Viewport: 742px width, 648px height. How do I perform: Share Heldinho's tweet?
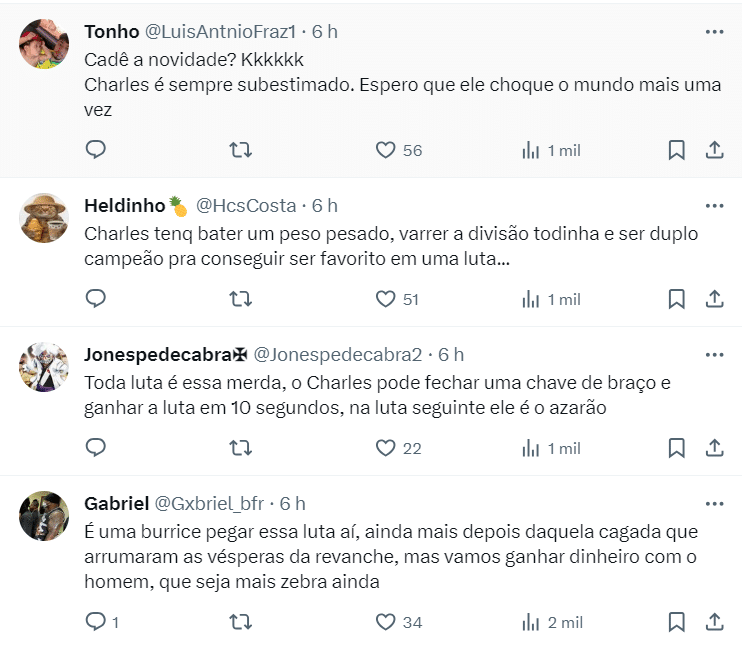715,299
